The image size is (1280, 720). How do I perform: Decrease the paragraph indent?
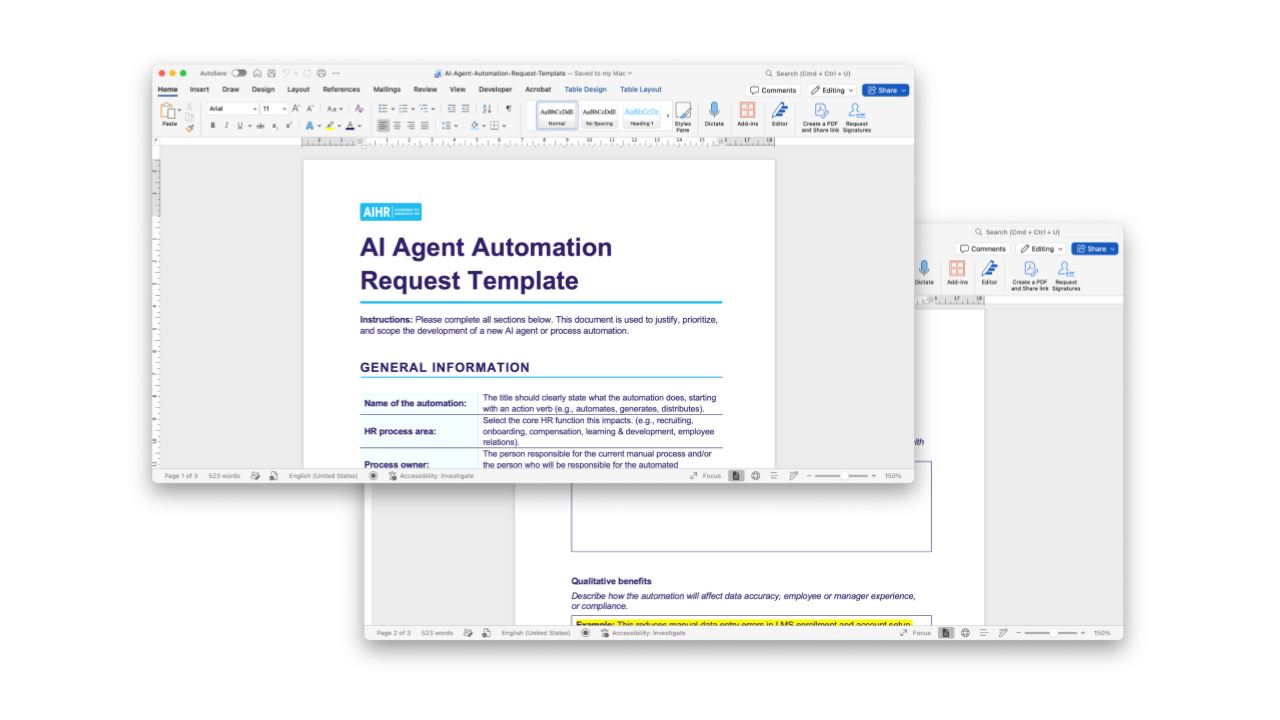coord(452,108)
